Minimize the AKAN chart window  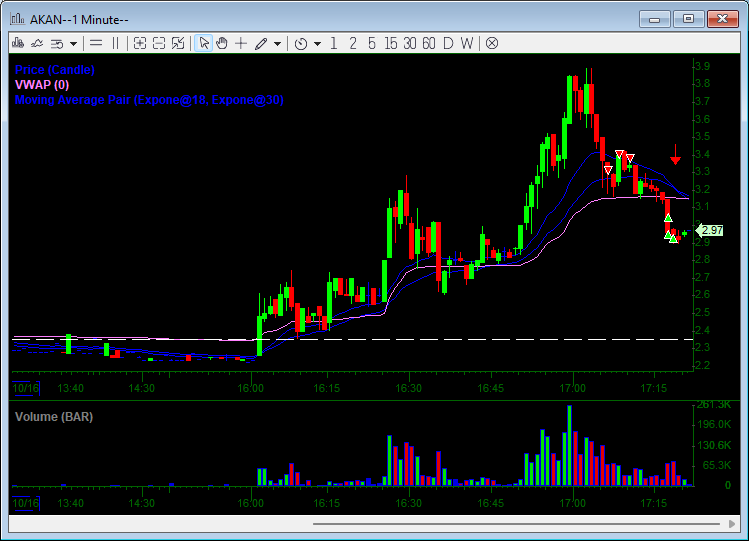pos(654,20)
